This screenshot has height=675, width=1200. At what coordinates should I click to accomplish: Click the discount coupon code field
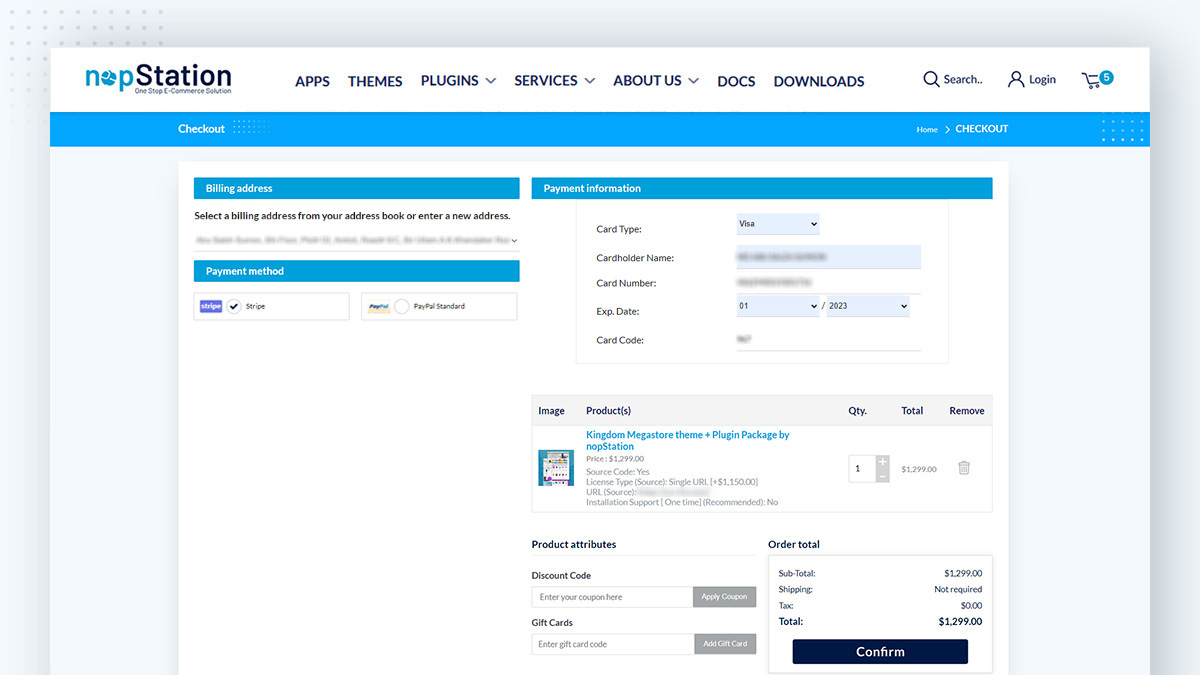[612, 597]
